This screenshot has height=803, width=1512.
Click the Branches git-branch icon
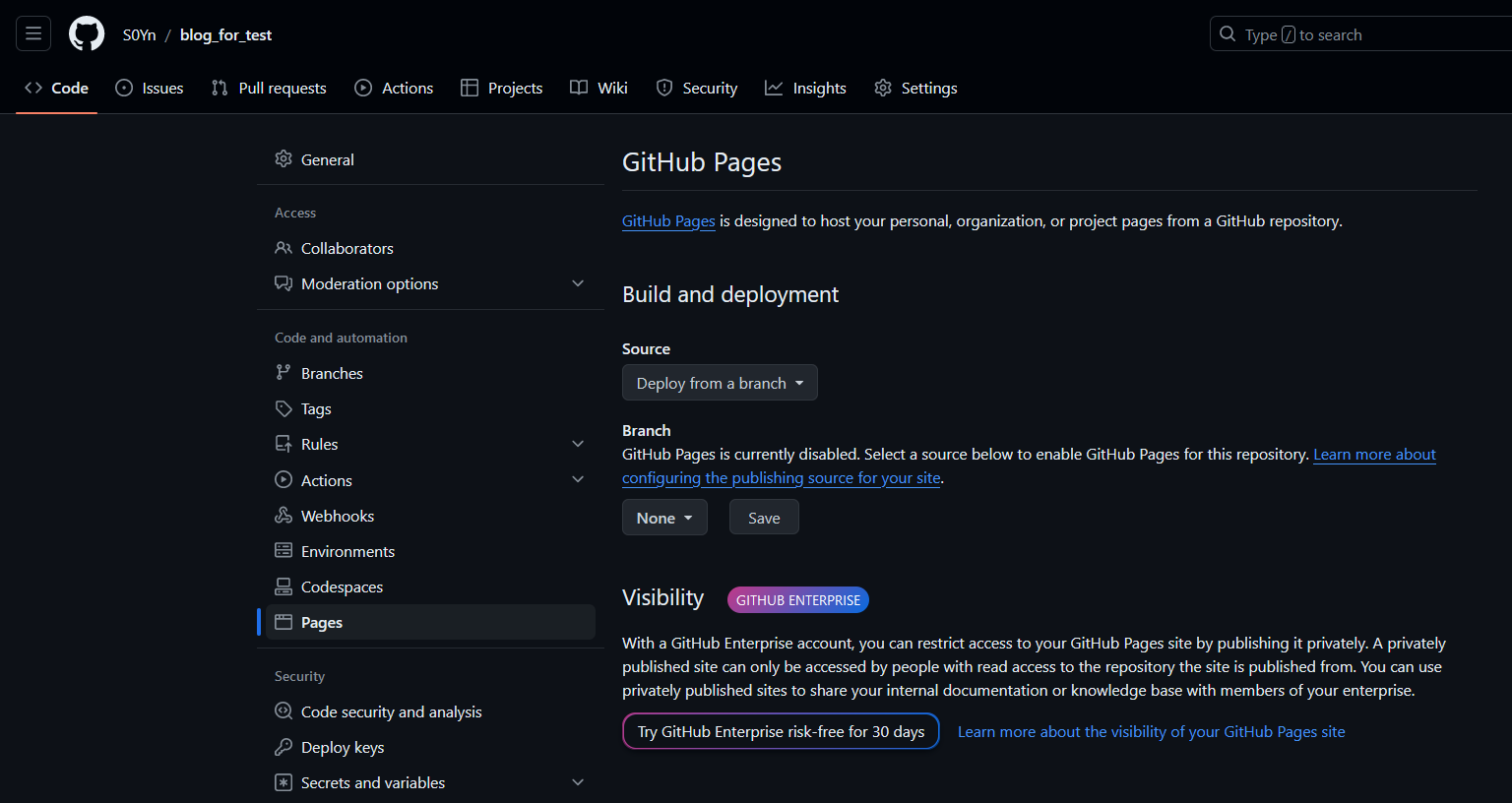click(x=283, y=373)
